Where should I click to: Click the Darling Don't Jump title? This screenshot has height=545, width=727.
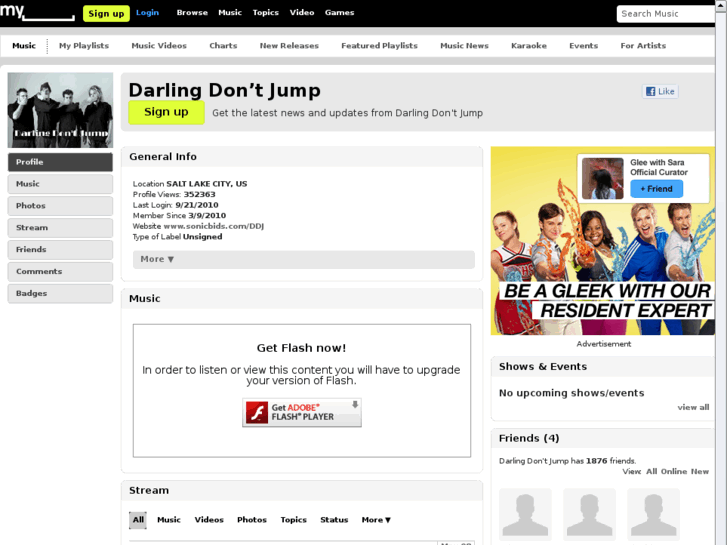click(x=224, y=90)
